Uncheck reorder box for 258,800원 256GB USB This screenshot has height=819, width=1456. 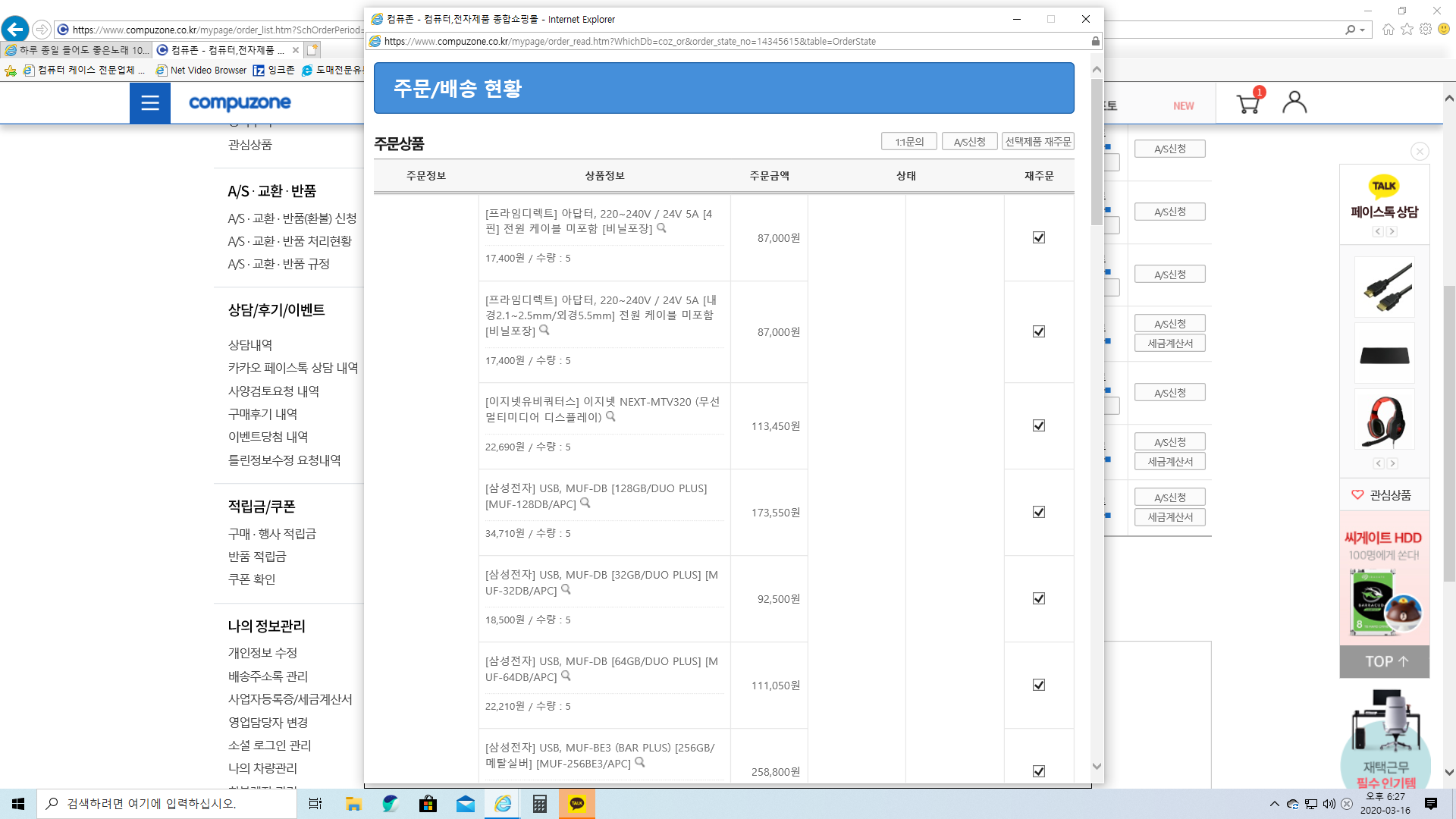(x=1039, y=771)
